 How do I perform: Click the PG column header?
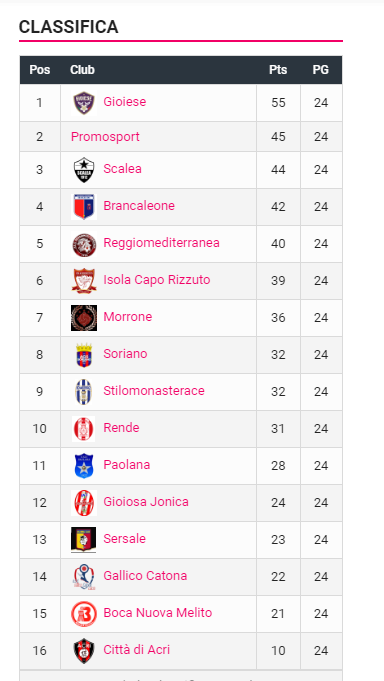click(321, 70)
